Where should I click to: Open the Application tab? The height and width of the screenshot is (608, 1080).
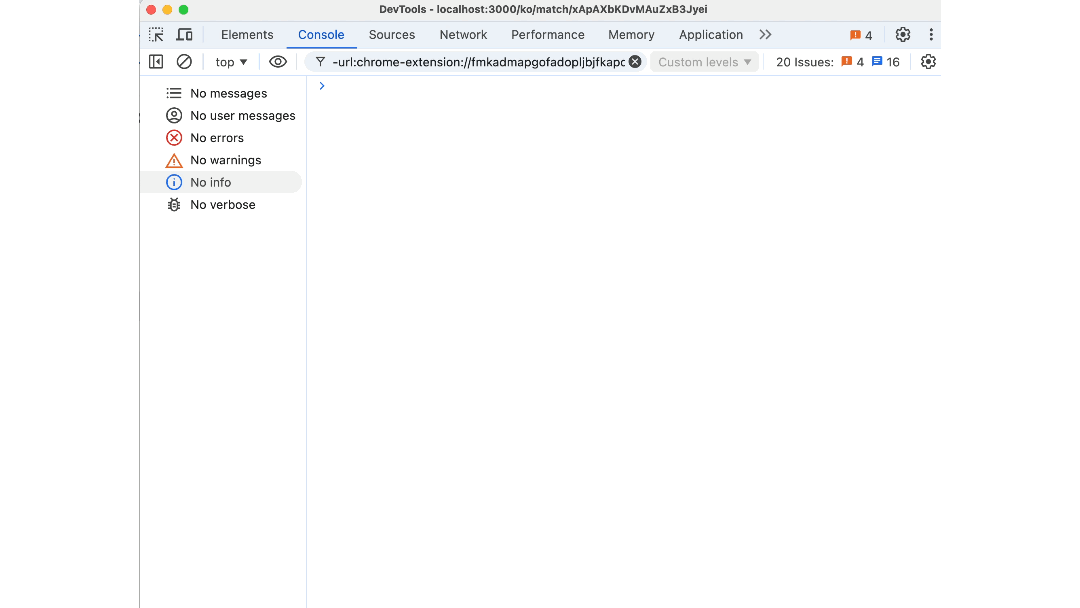pyautogui.click(x=711, y=34)
